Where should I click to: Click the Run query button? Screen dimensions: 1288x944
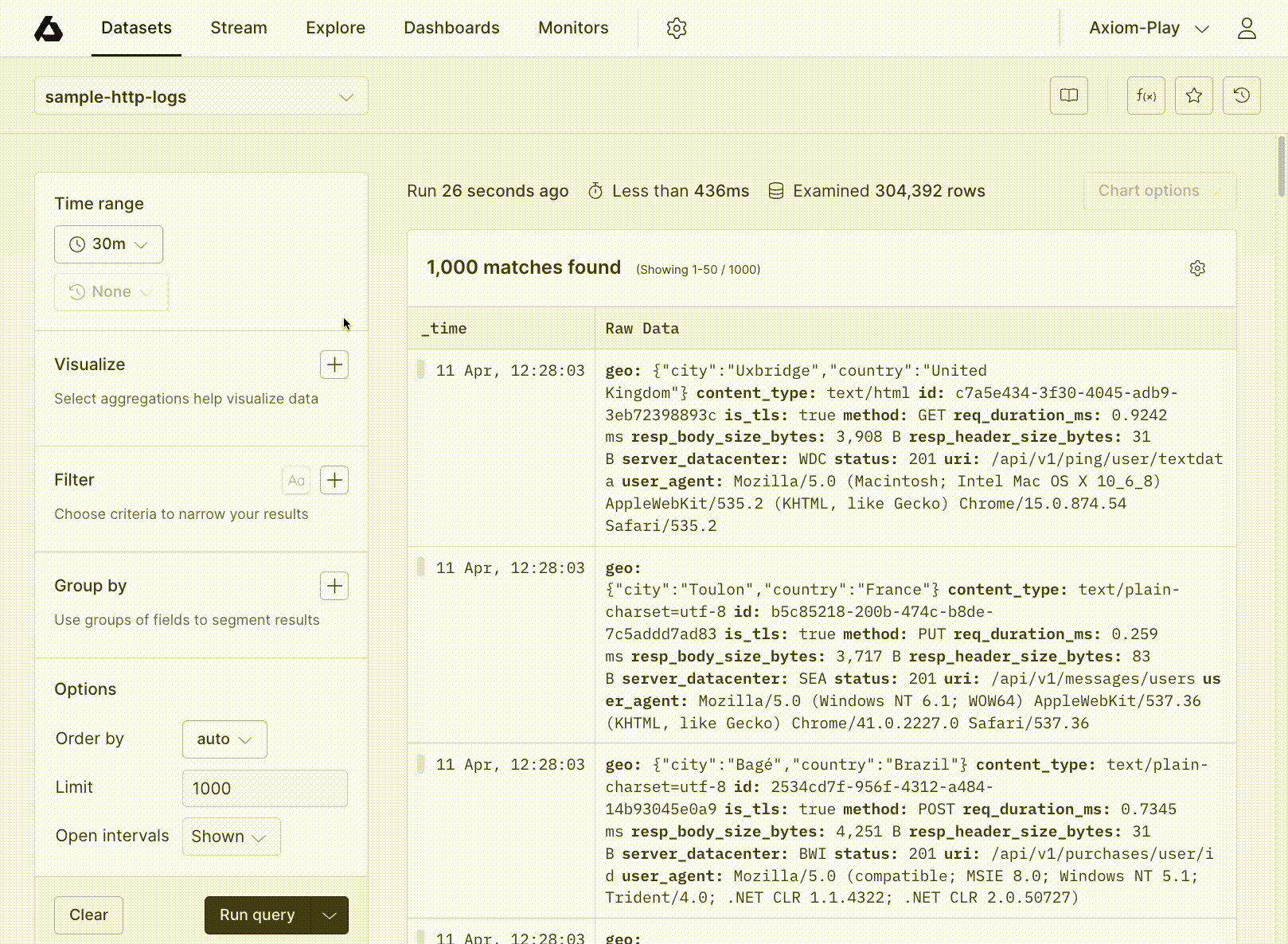[x=257, y=915]
